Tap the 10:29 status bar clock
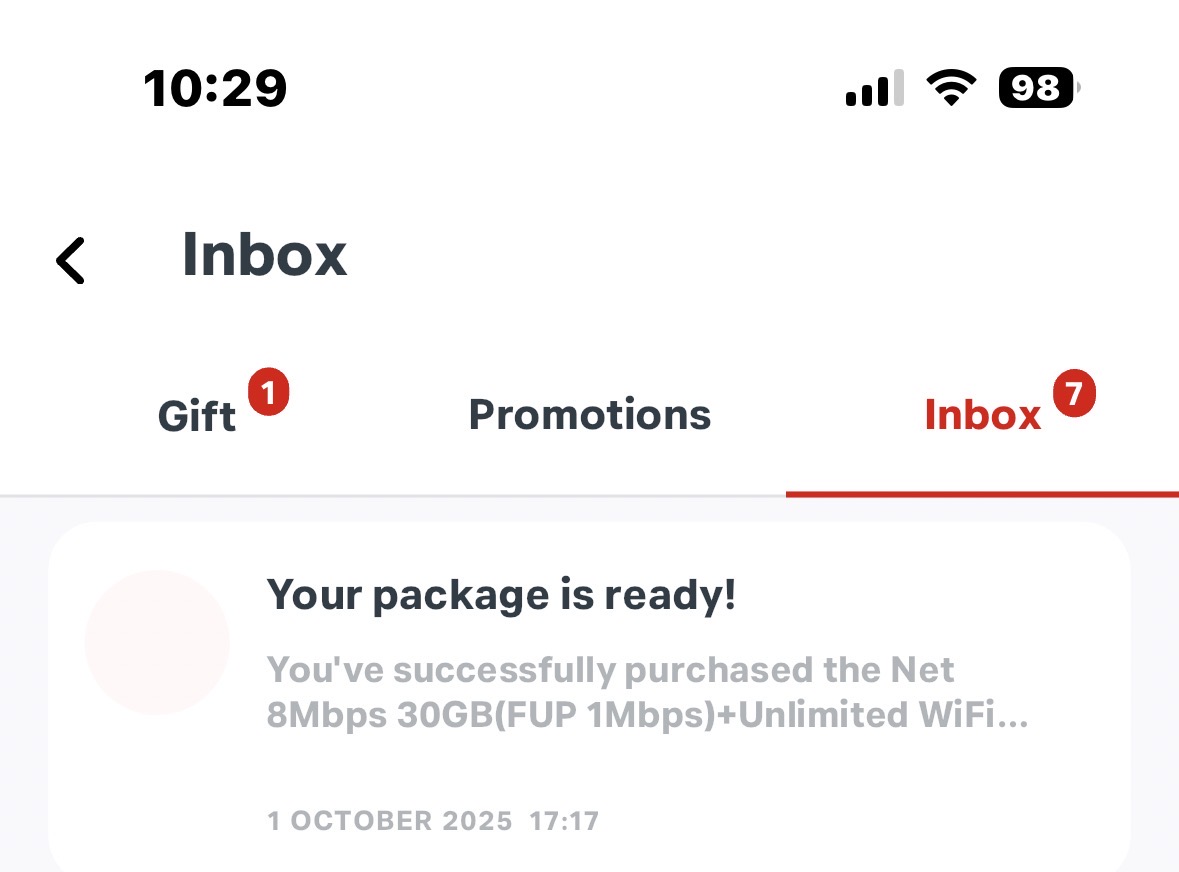The height and width of the screenshot is (872, 1179). click(x=215, y=89)
